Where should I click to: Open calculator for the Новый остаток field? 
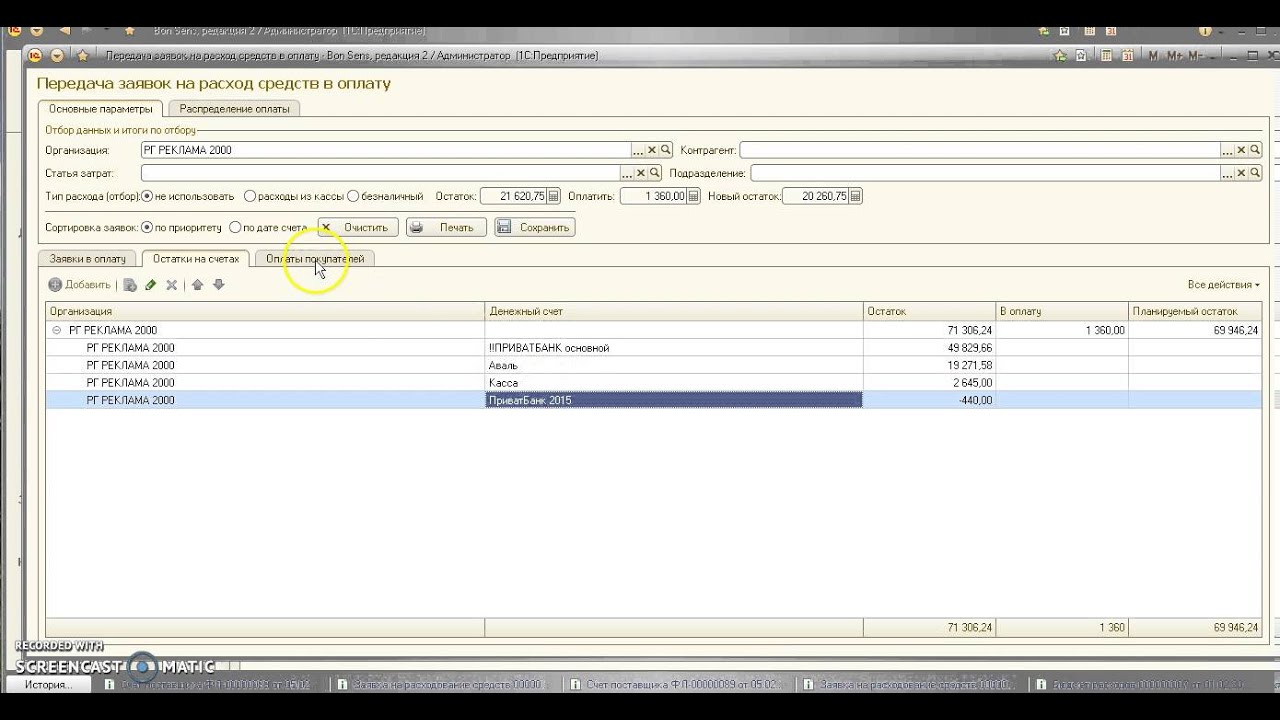point(856,197)
